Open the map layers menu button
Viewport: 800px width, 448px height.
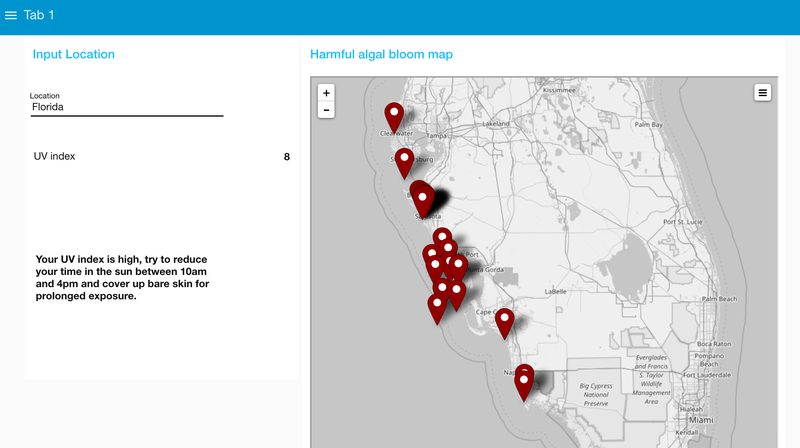coord(762,93)
